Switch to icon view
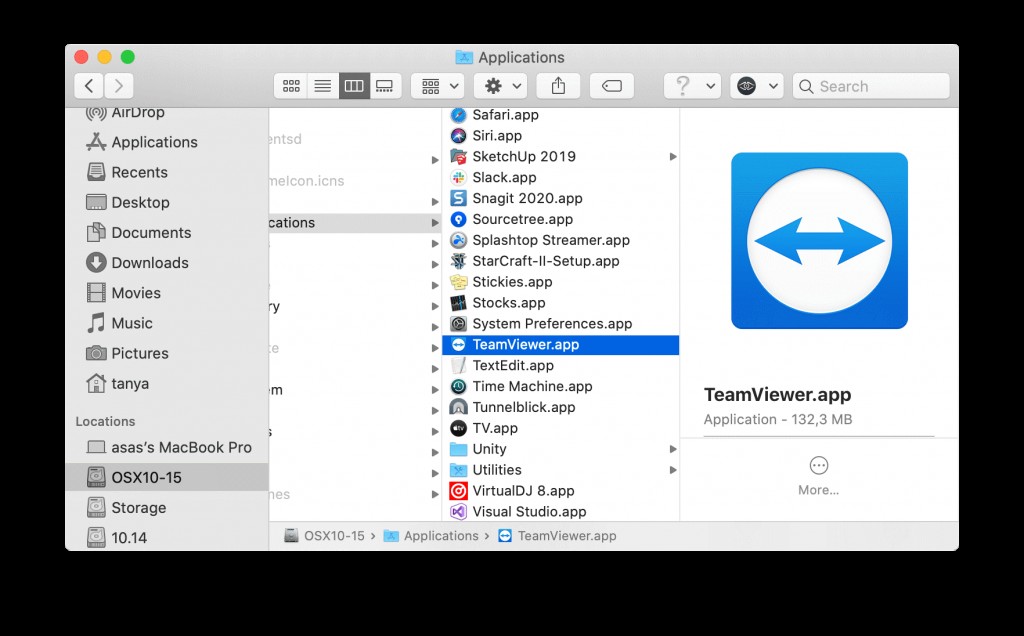Screen dimensions: 1024x636 pyautogui.click(x=291, y=86)
